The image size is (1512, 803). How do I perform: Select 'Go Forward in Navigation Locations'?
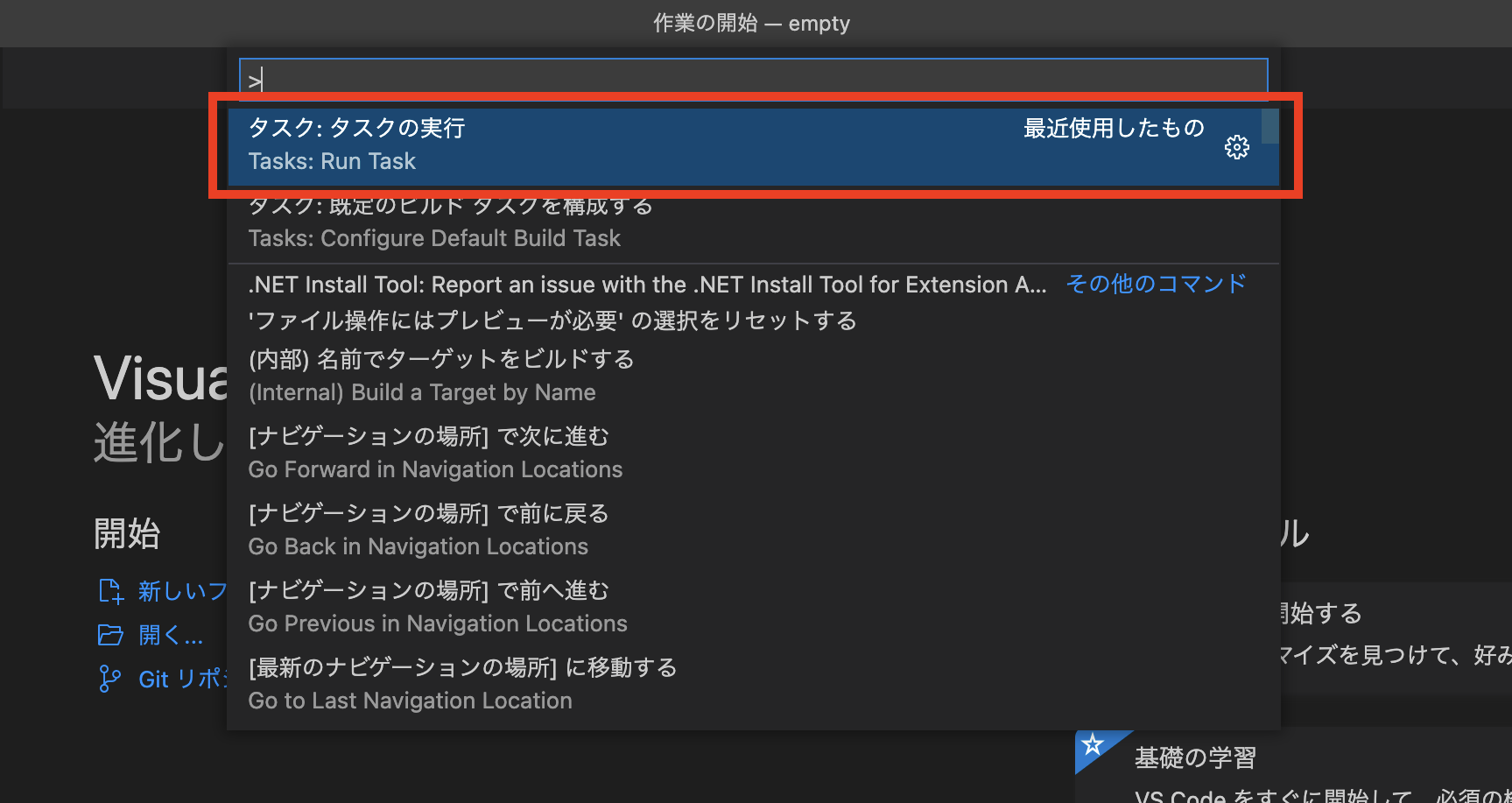[x=753, y=454]
